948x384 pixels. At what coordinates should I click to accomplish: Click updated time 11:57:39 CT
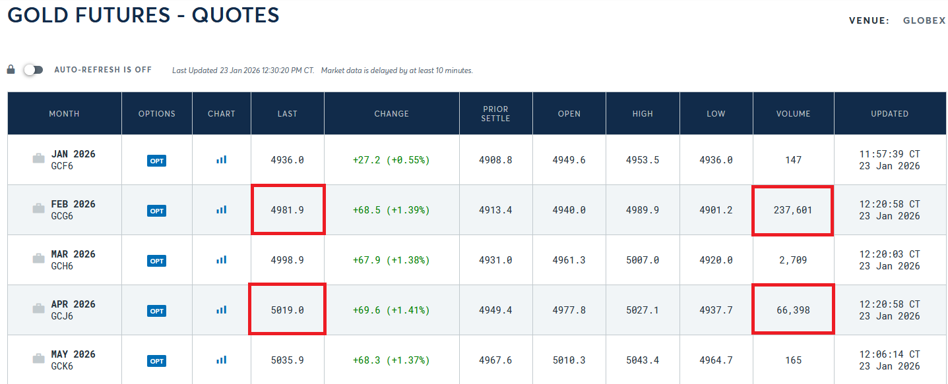890,154
